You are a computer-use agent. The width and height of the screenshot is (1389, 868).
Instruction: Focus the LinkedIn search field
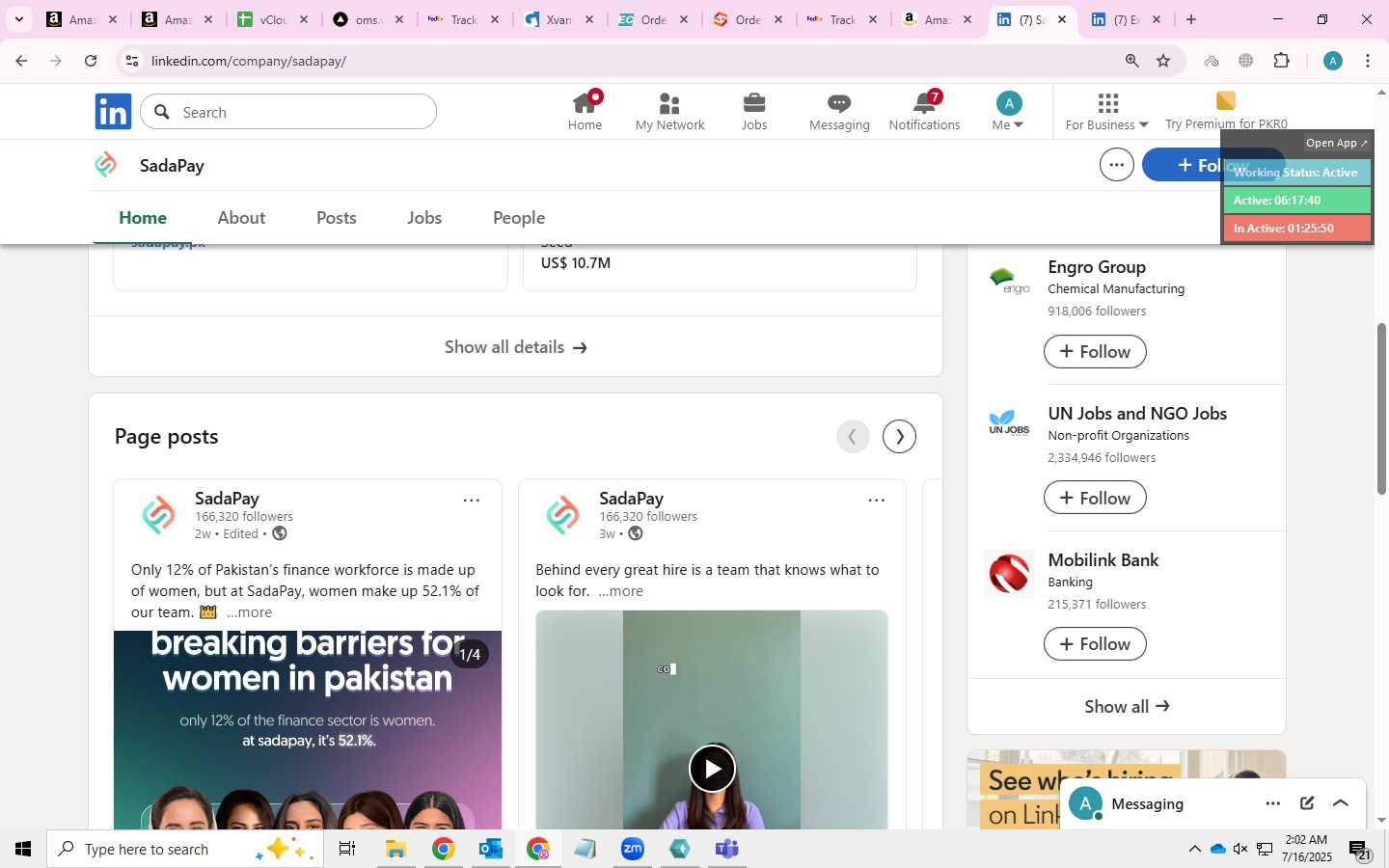pos(288,112)
